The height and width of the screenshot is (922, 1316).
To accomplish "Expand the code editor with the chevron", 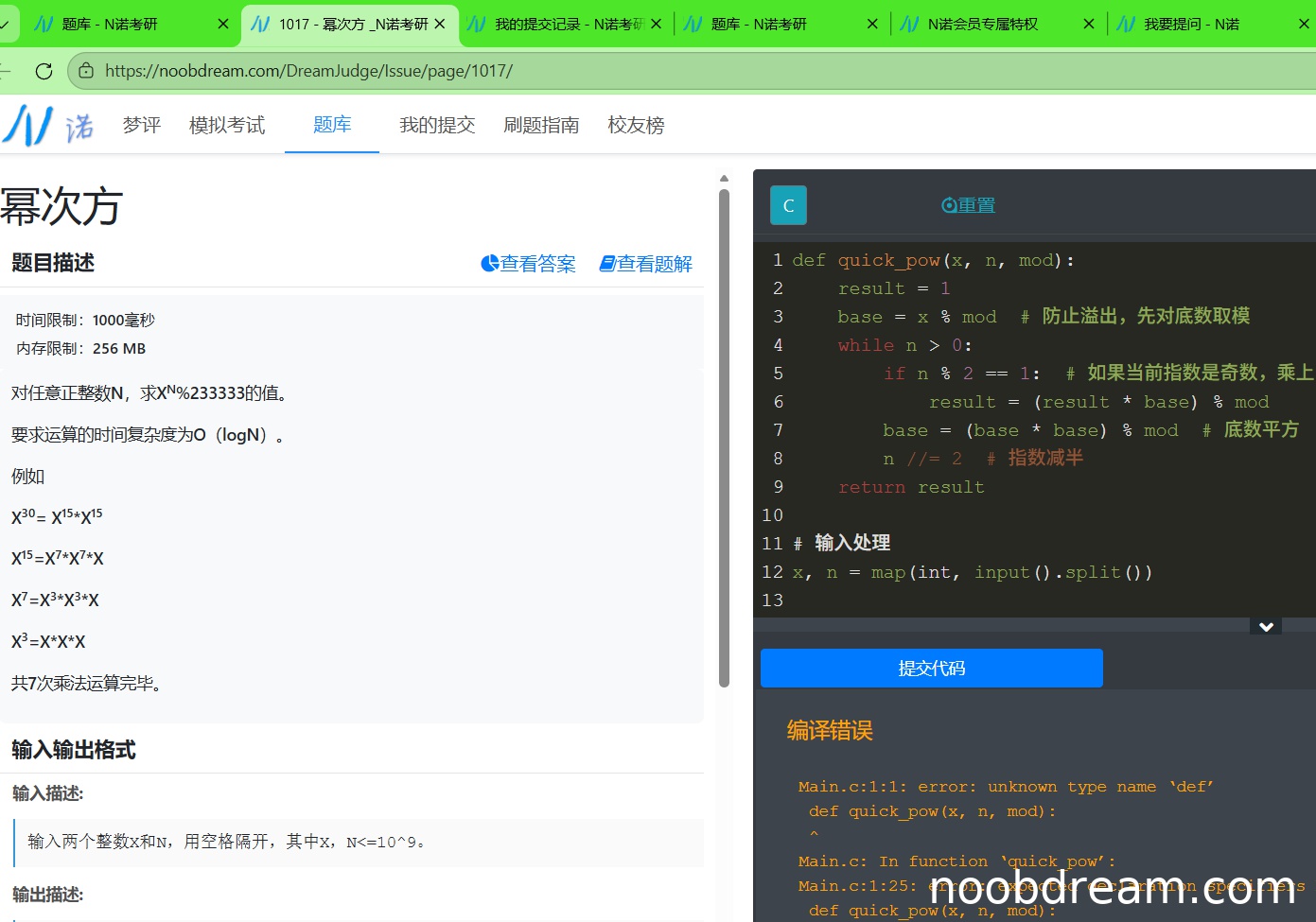I will [1266, 627].
